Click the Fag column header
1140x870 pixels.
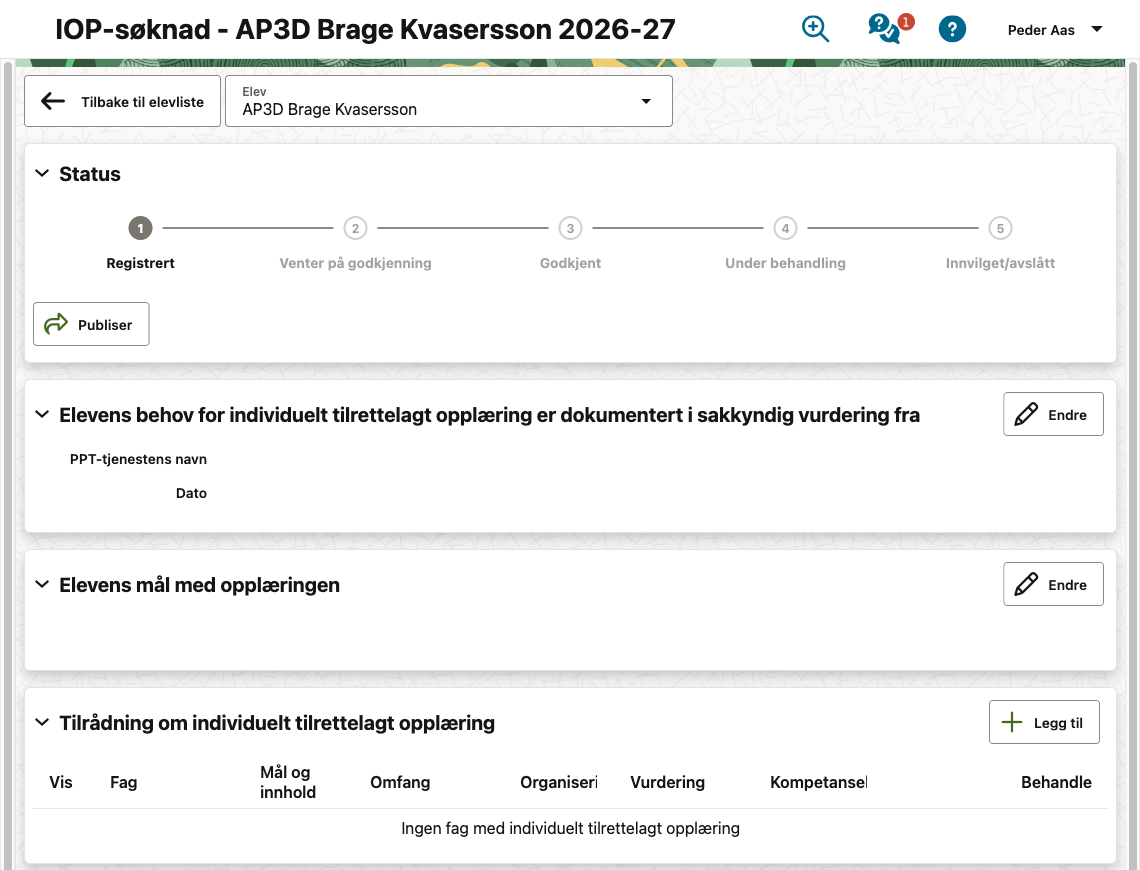pos(124,782)
